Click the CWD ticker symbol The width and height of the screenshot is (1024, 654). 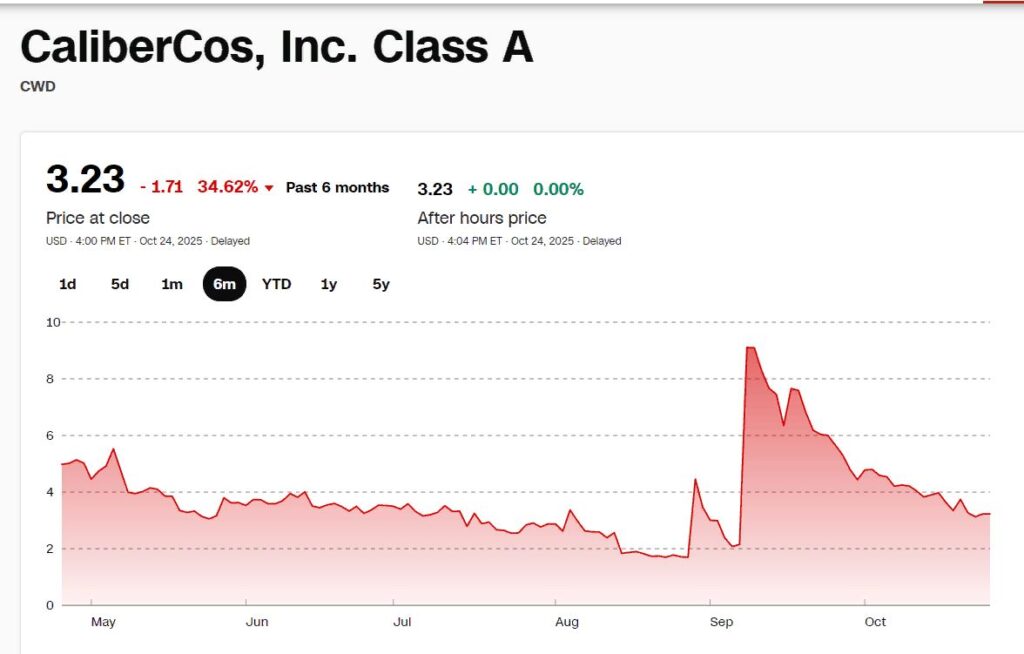[38, 87]
